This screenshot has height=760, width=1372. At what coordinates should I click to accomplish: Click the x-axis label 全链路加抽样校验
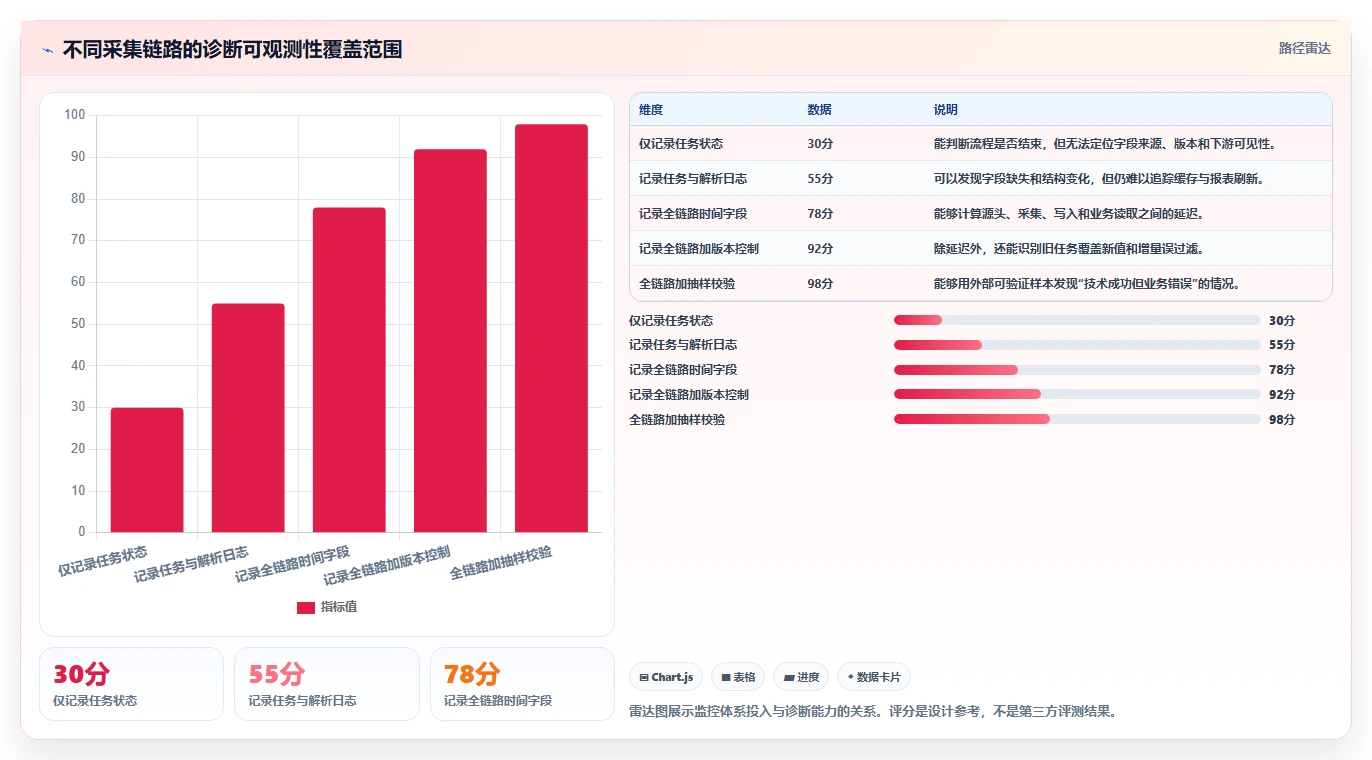501,563
